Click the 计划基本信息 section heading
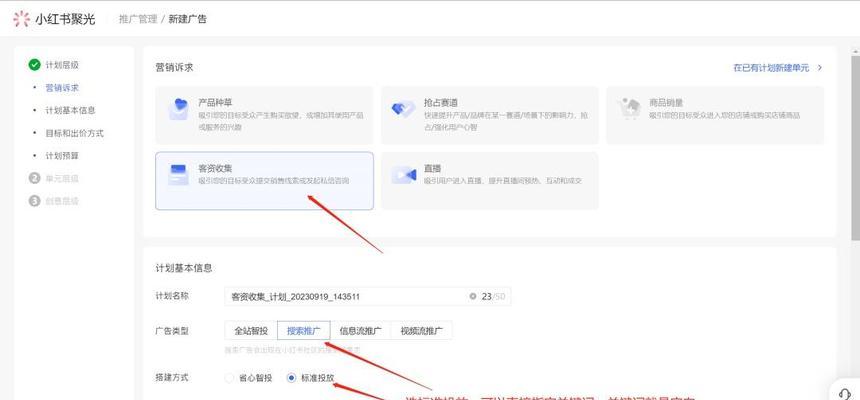This screenshot has width=860, height=400. pos(184,268)
